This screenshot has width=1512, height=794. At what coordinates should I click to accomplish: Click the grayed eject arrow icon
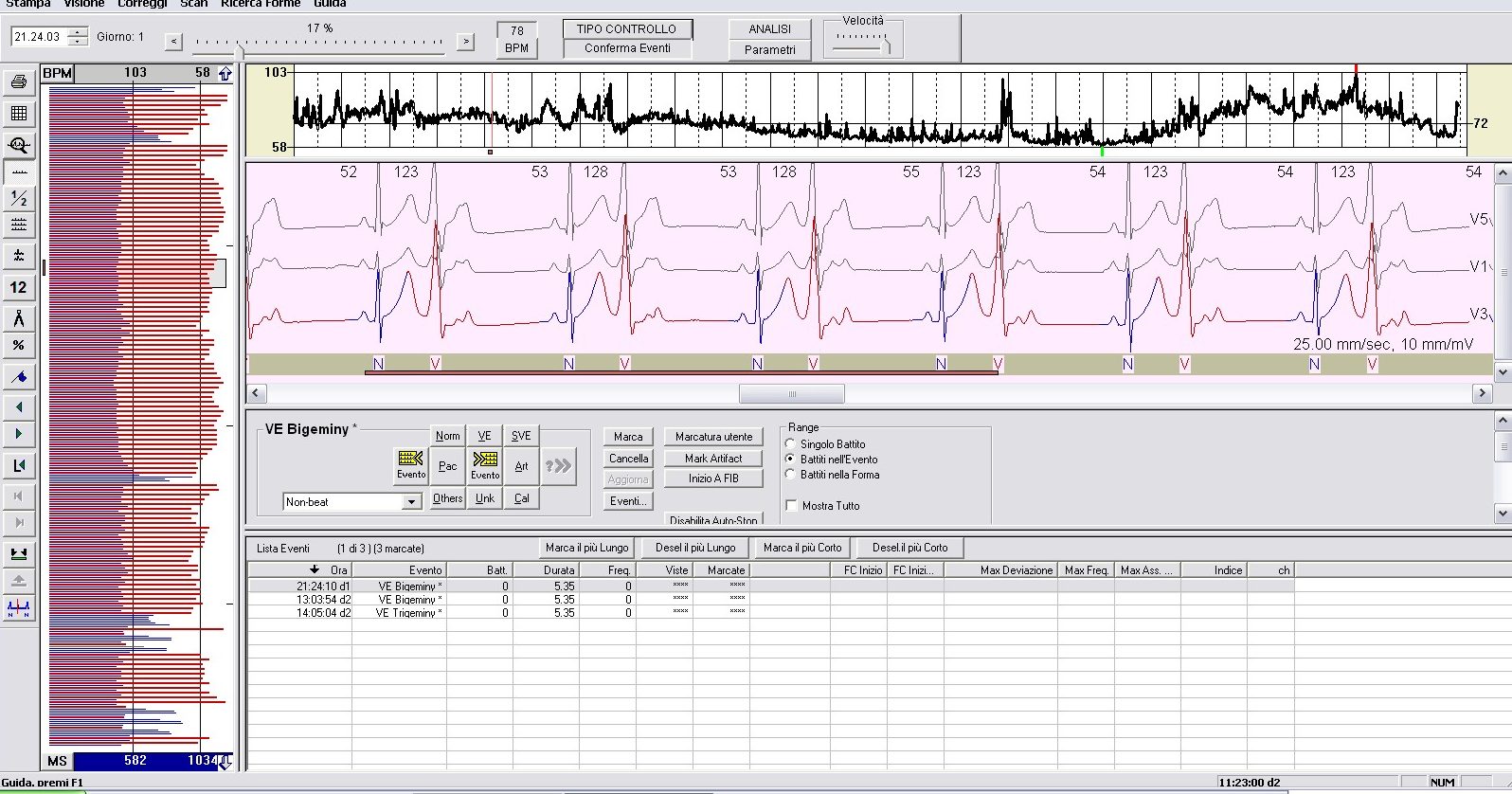point(18,580)
